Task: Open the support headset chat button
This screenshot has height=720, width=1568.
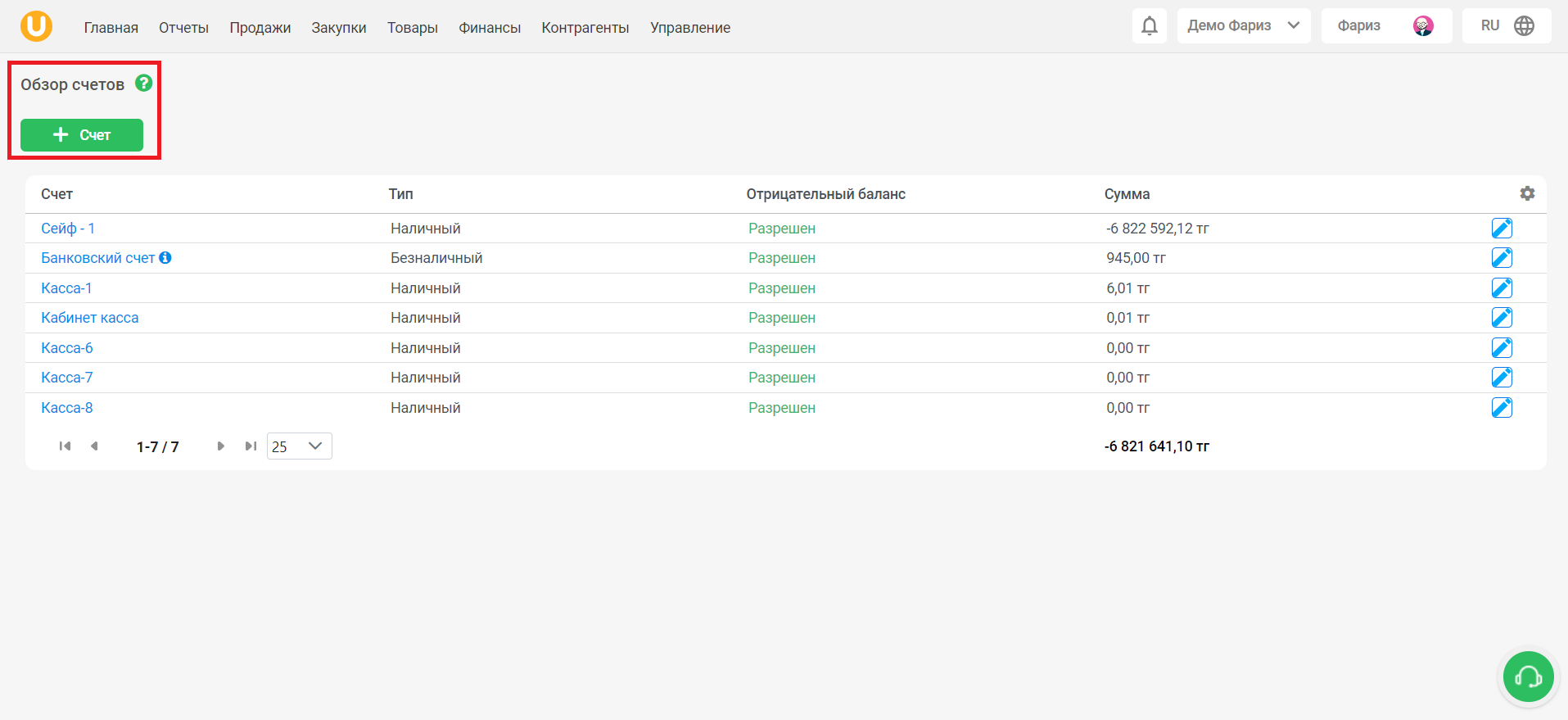Action: [1528, 677]
